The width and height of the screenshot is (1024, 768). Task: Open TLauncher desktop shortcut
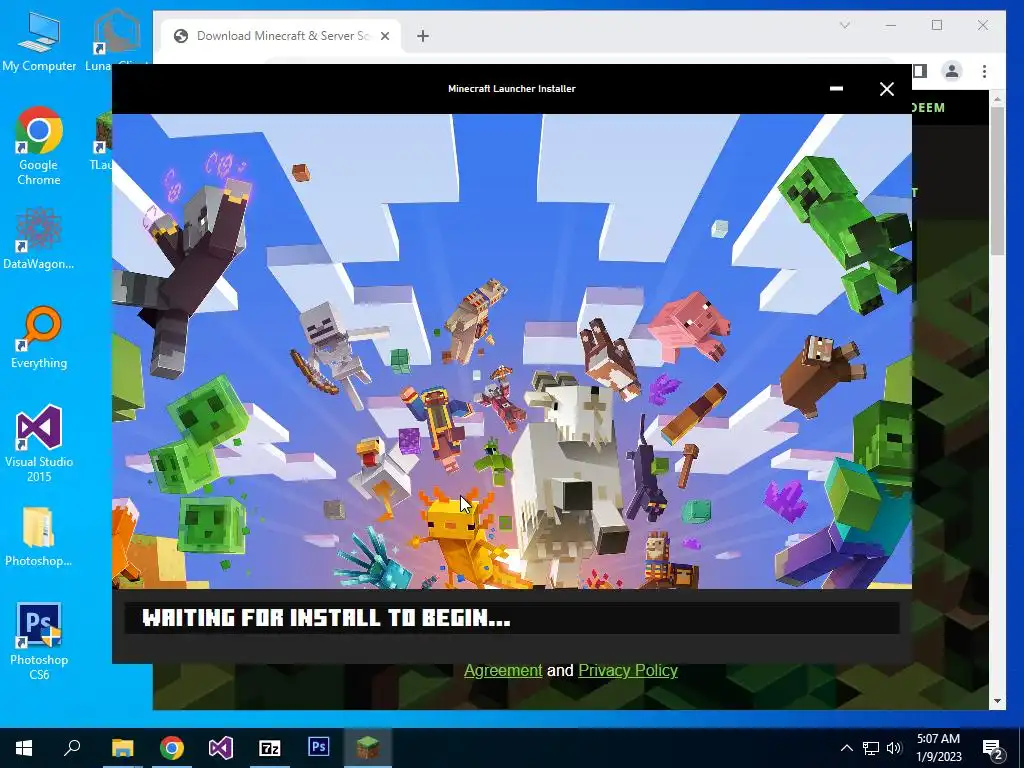coord(101,141)
